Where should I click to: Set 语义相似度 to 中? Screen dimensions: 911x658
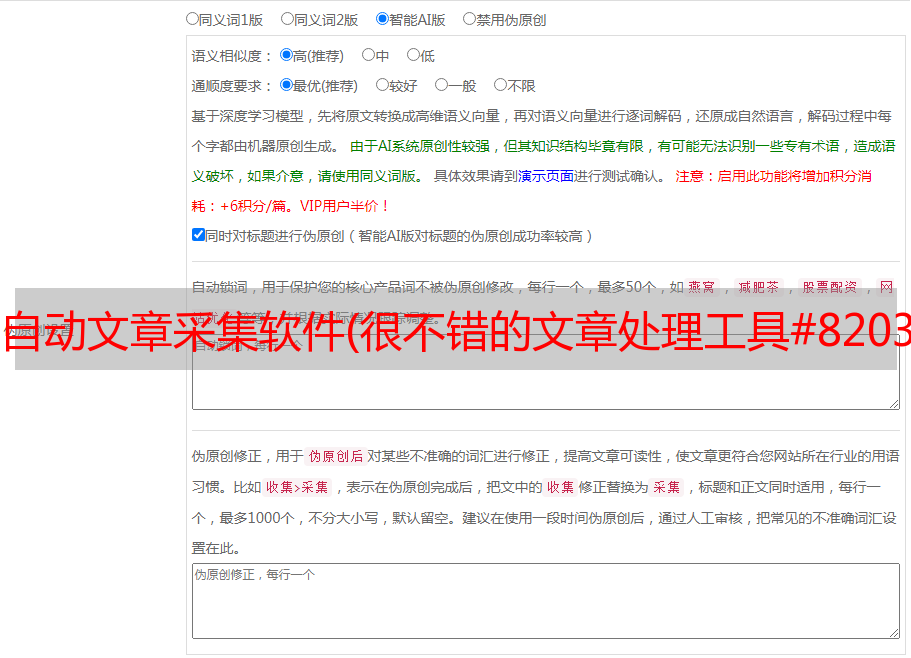point(368,55)
